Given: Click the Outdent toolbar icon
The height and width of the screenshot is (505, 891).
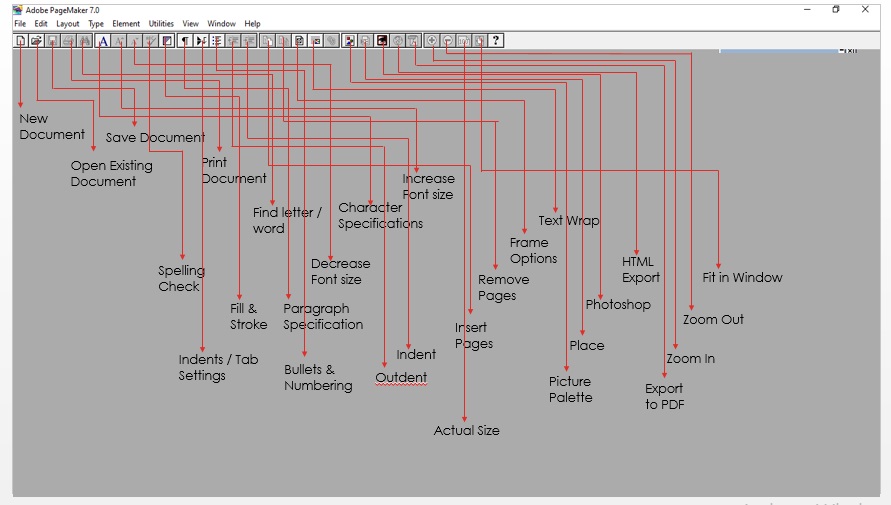Looking at the screenshot, I should coord(232,41).
